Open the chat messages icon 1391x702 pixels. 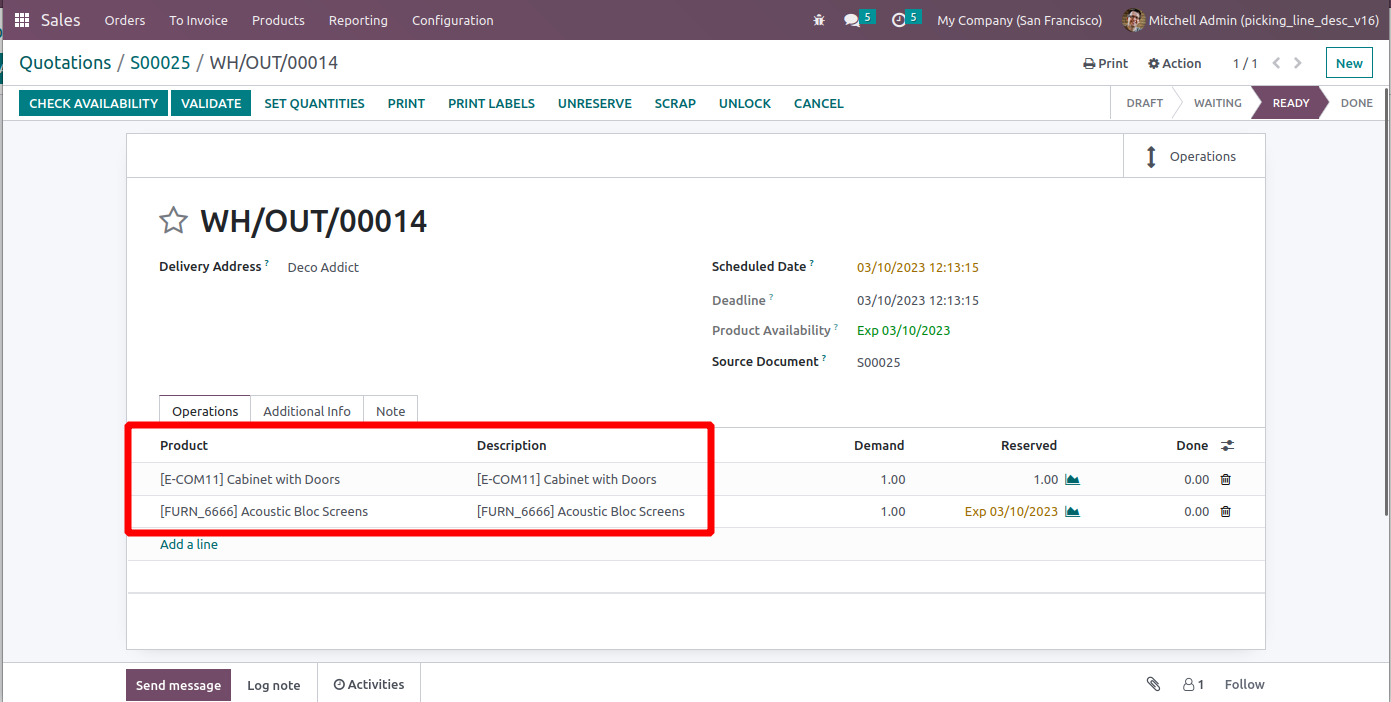[x=852, y=20]
